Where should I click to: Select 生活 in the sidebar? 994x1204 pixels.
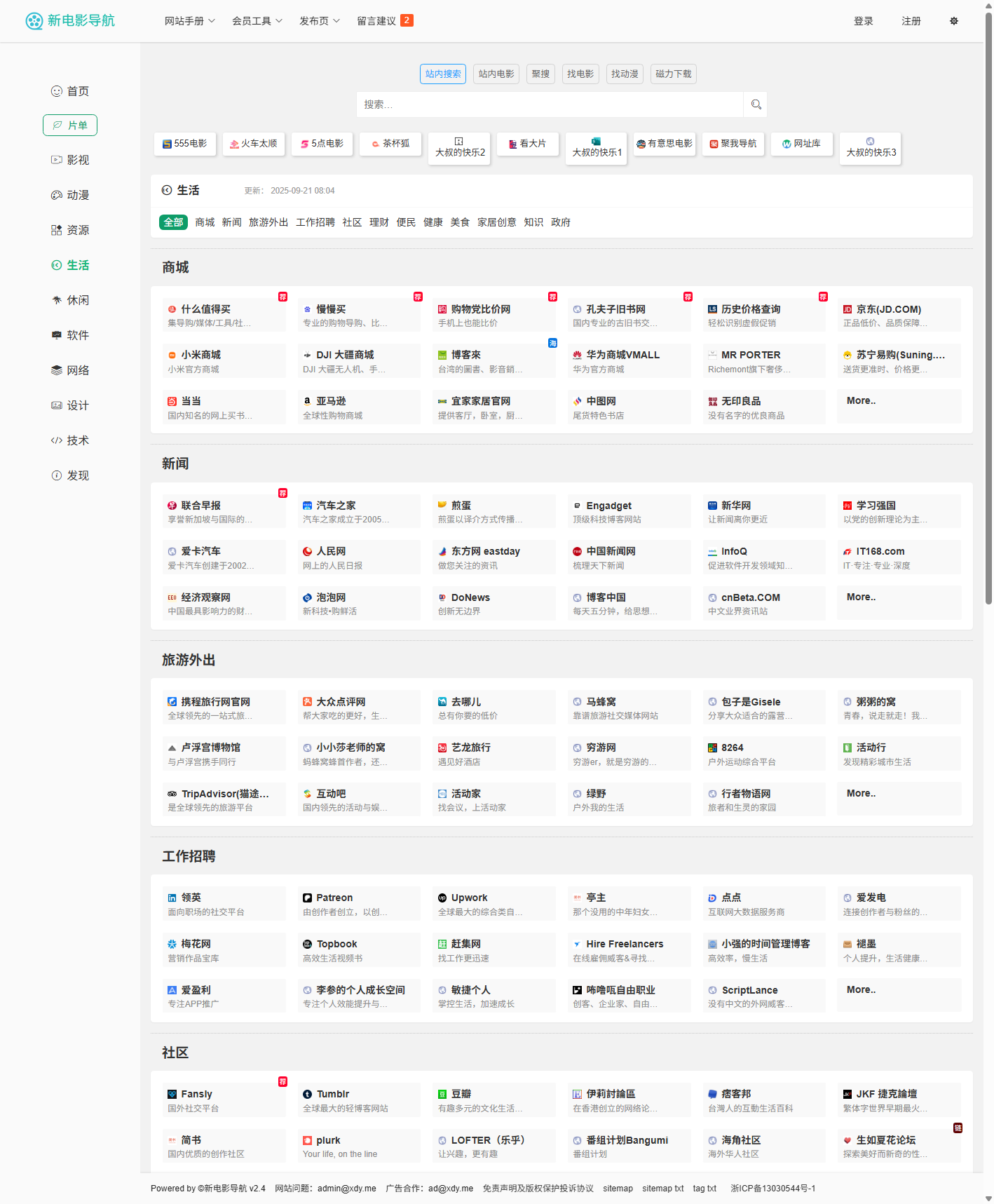(70, 265)
